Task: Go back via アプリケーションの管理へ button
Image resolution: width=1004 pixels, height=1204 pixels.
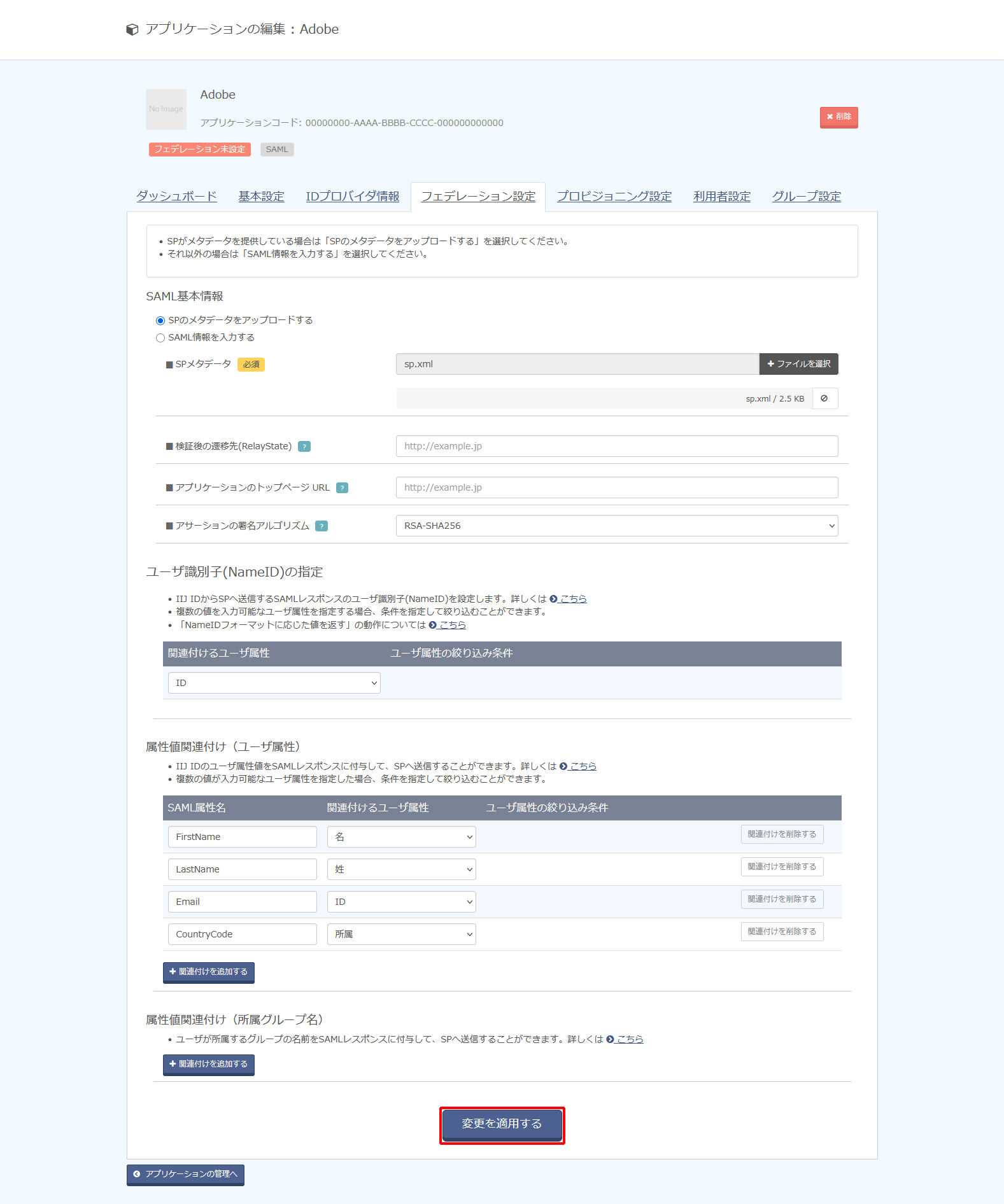Action: (x=185, y=1174)
